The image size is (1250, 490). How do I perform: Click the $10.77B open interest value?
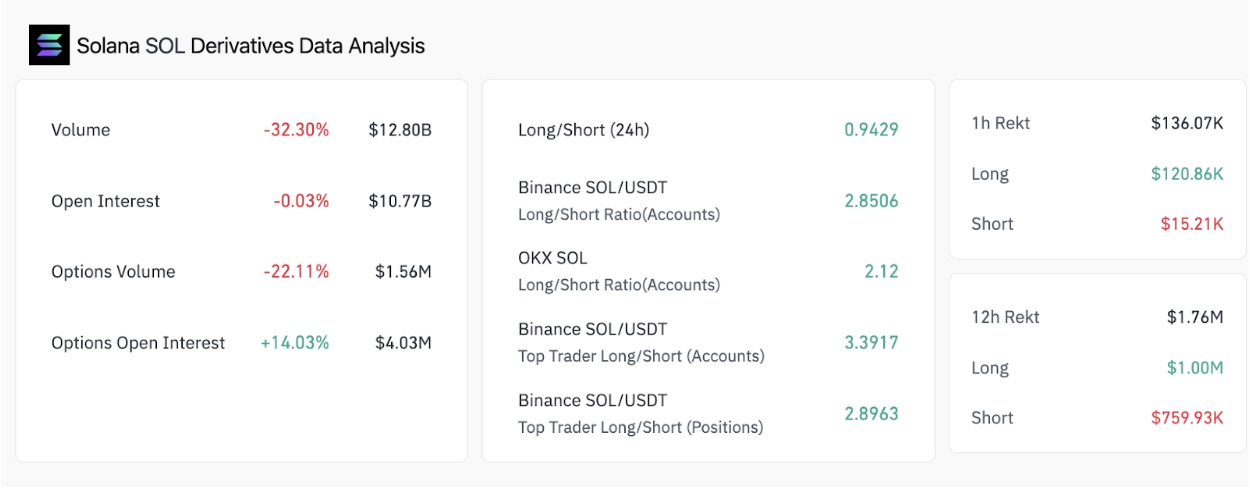(400, 201)
